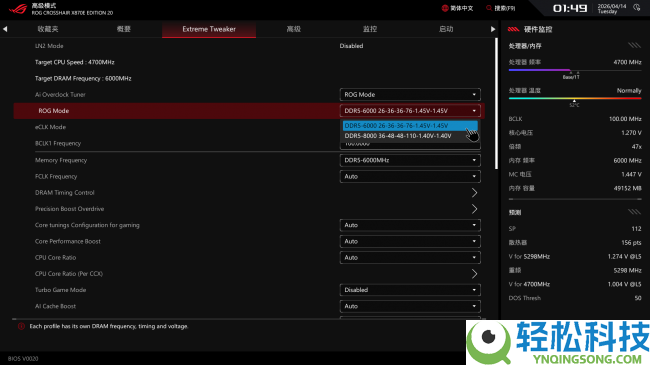Click the ROG Mode highlighted row label
This screenshot has width=650, height=365.
(x=53, y=111)
